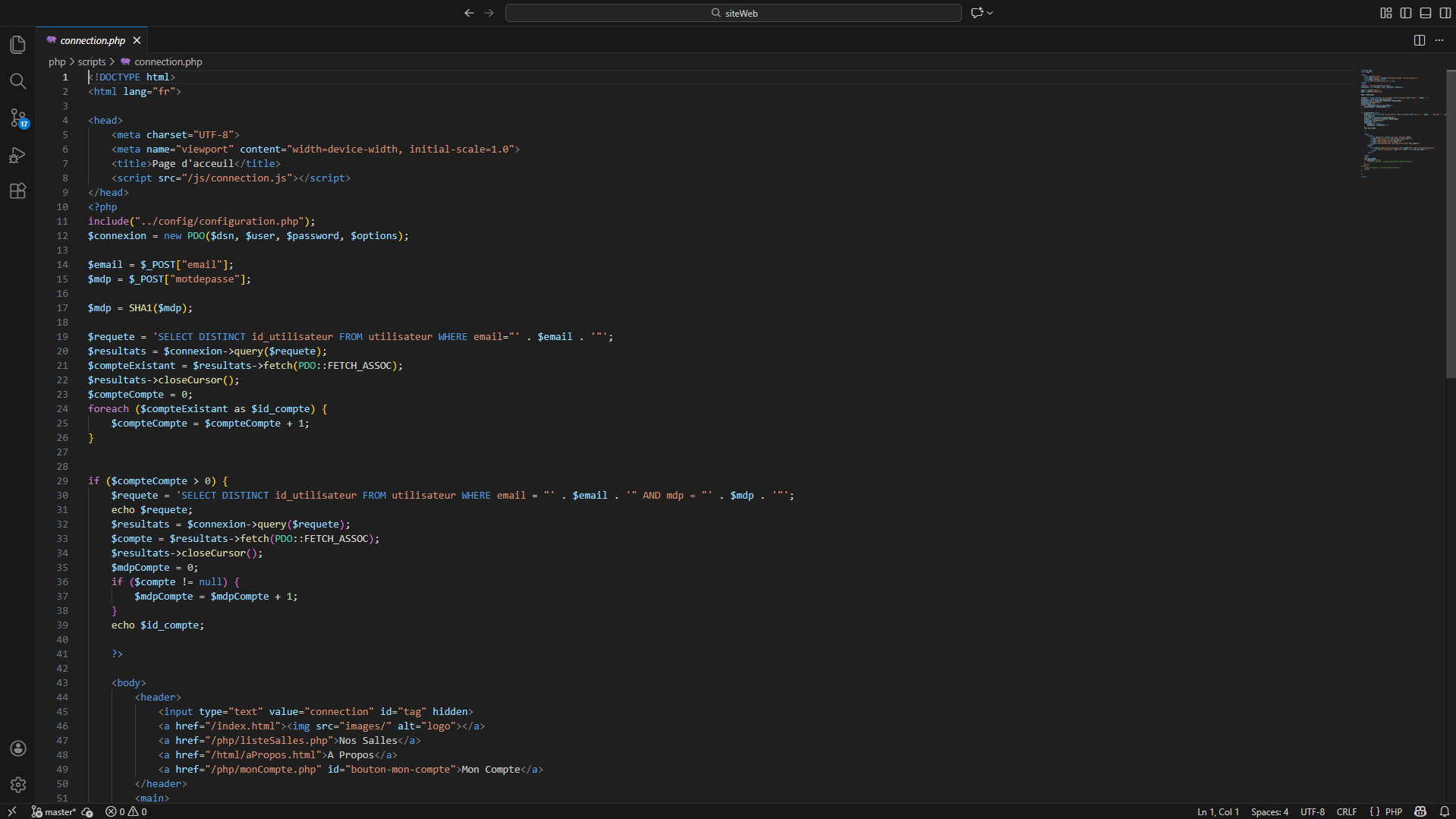This screenshot has width=1456, height=819.
Task: Change indentation via Spaces: 4
Action: (x=1269, y=811)
